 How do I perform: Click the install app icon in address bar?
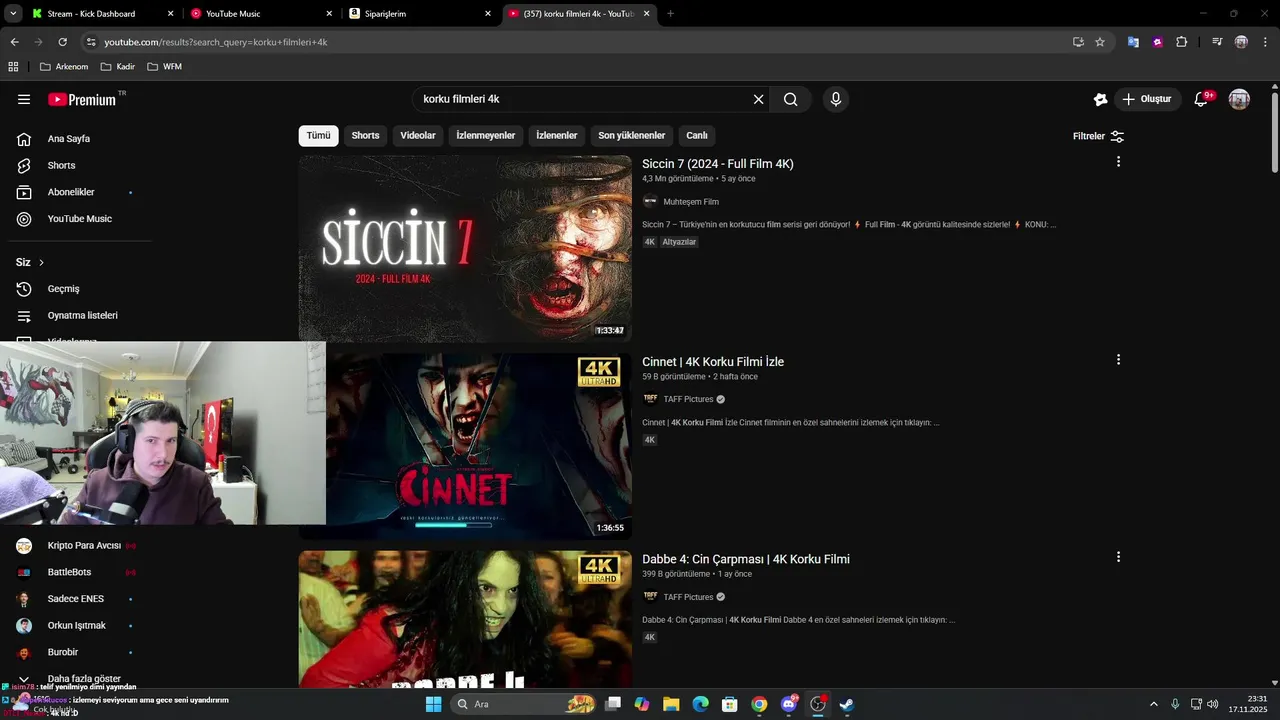coord(1078,42)
